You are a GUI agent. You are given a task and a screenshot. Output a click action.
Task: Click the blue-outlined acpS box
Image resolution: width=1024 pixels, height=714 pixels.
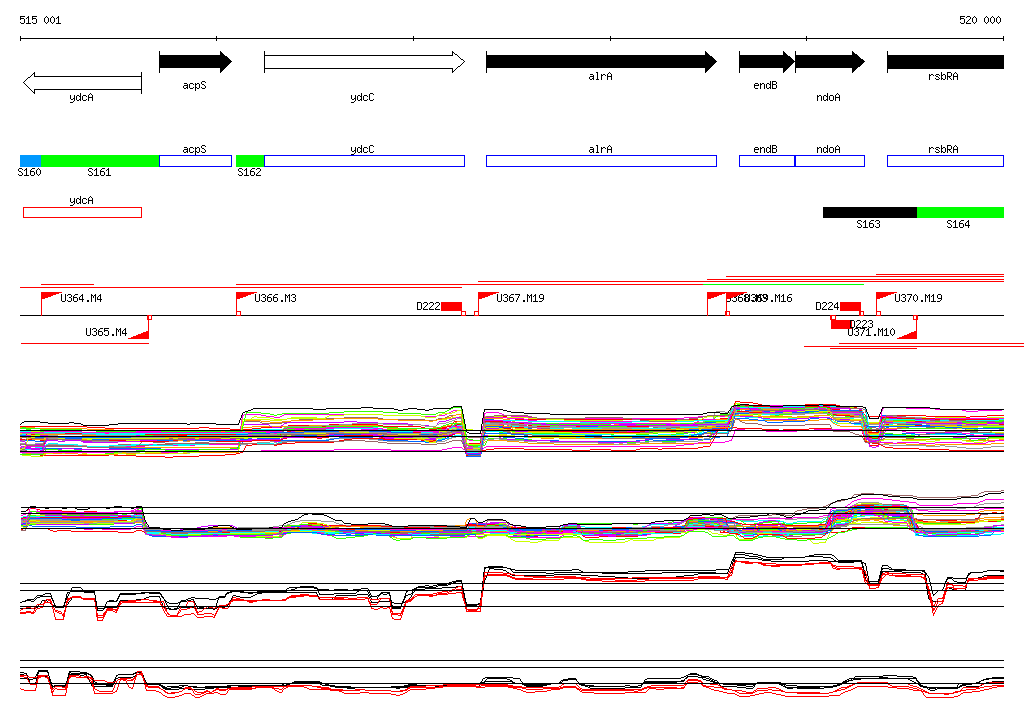[195, 161]
